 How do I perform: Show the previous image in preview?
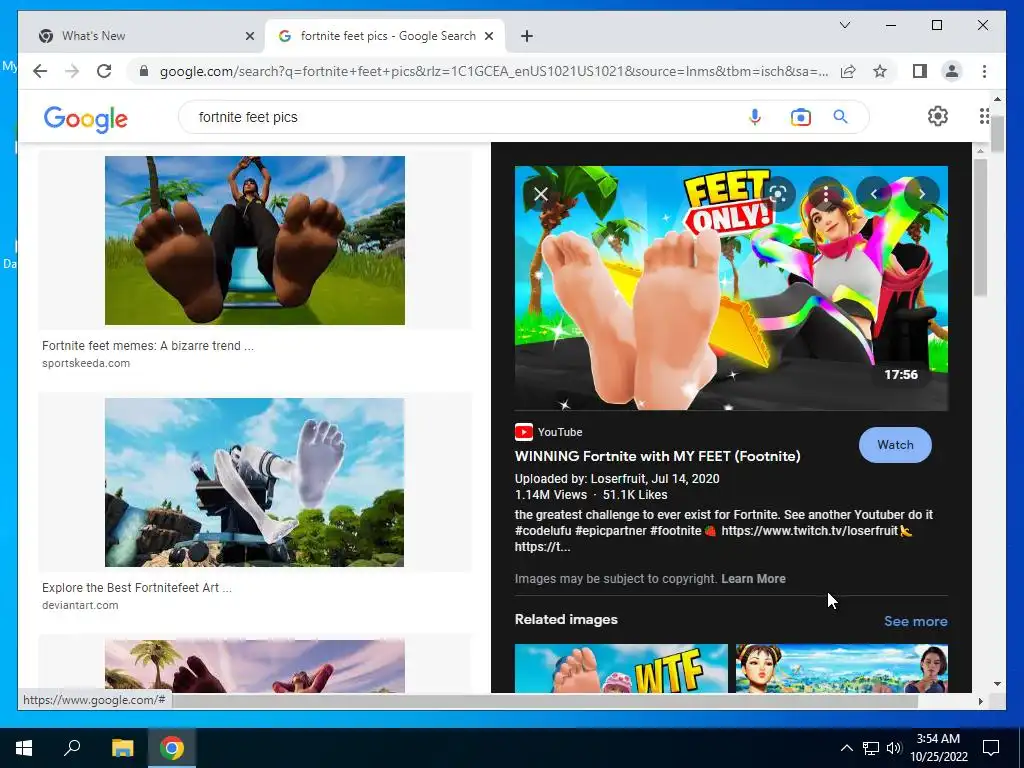click(x=874, y=194)
